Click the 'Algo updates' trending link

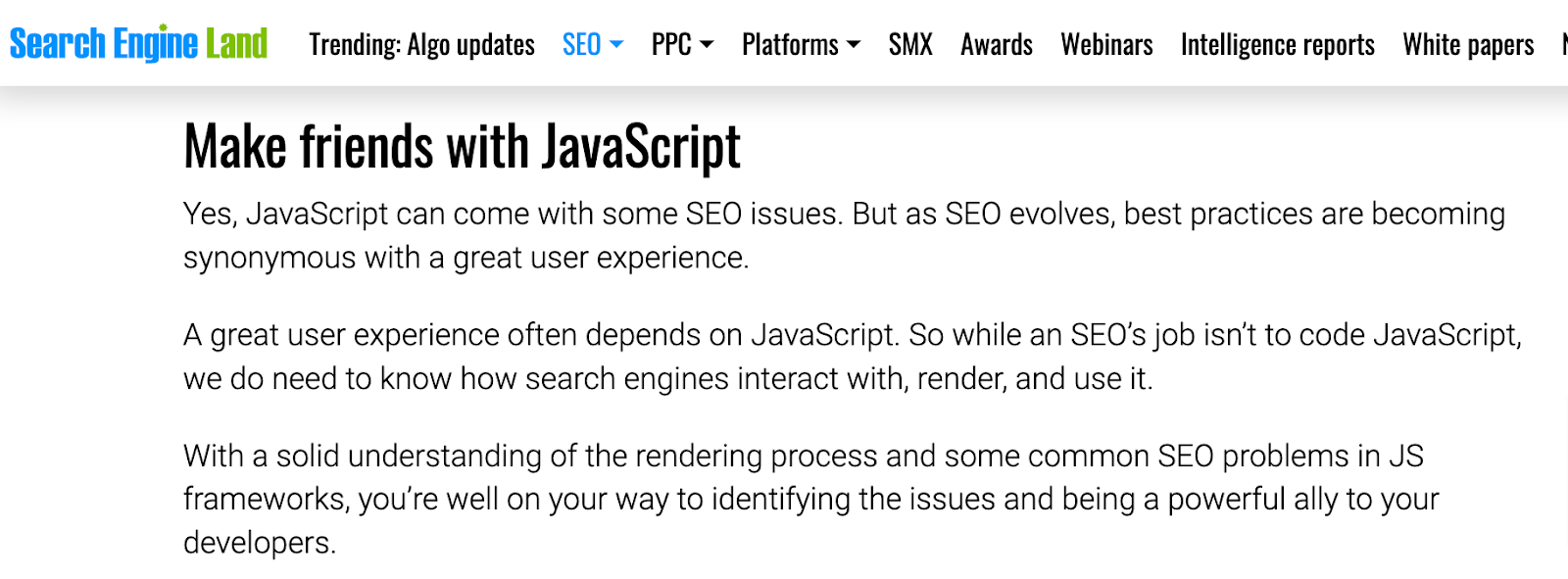[x=470, y=45]
